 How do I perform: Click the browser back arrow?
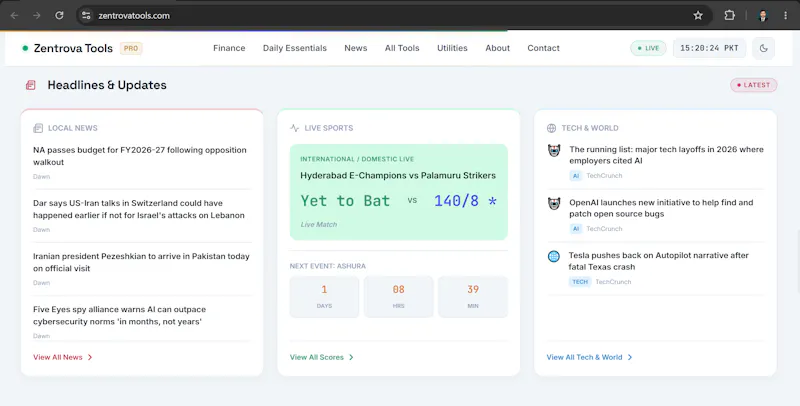pos(14,15)
